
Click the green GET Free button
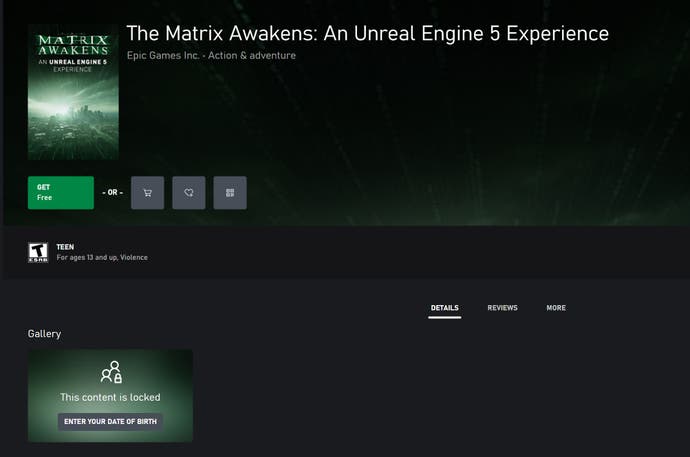(x=61, y=193)
